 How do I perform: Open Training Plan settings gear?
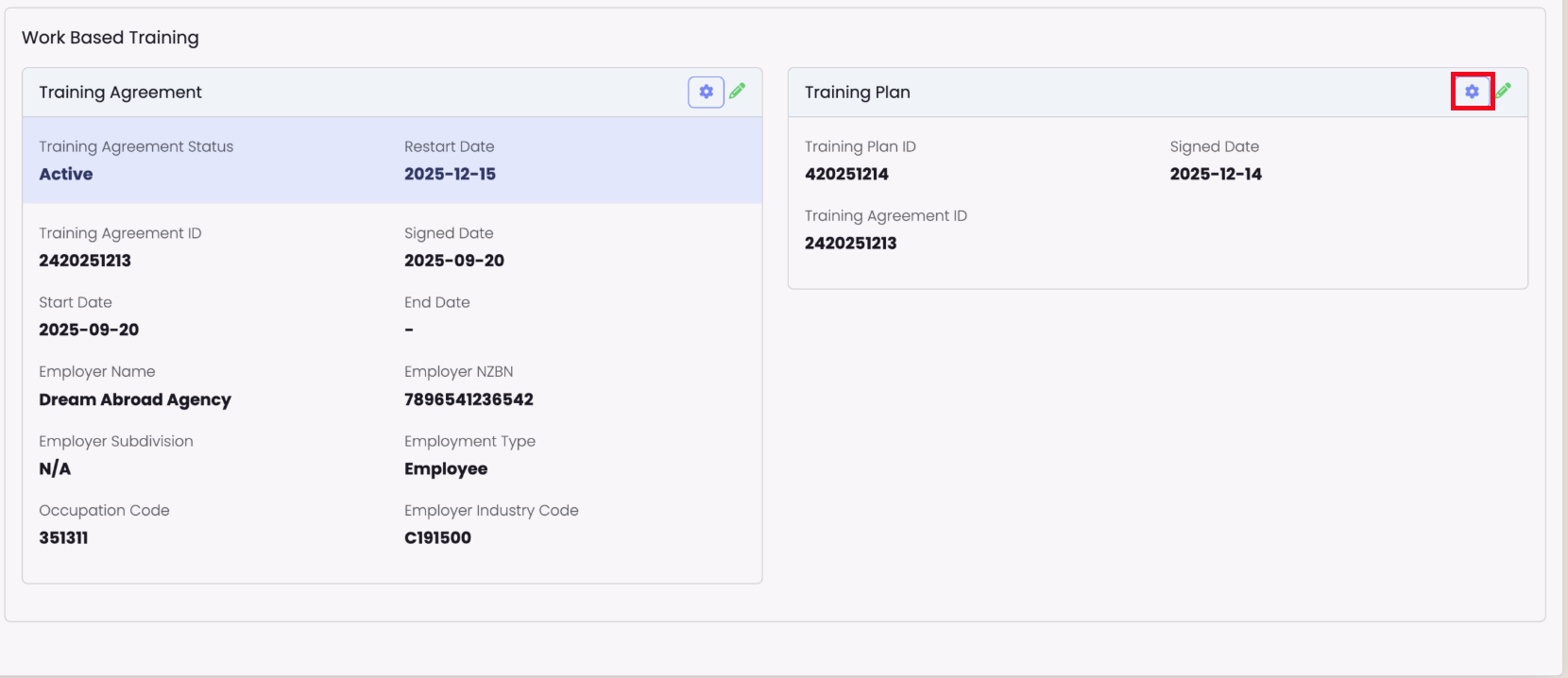(1472, 92)
